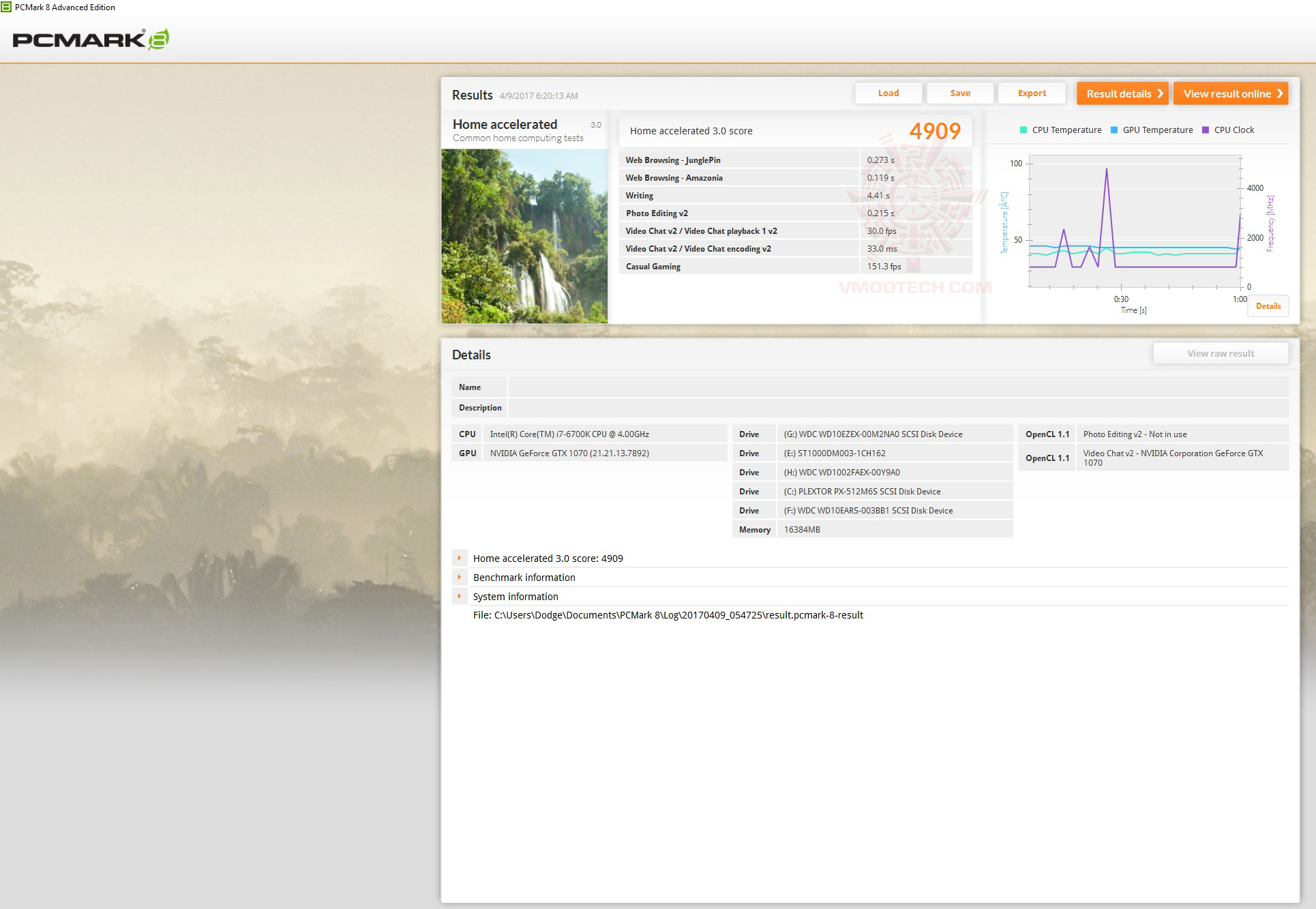This screenshot has width=1316, height=909.
Task: Click the waterfall thumbnail image
Action: coord(524,236)
